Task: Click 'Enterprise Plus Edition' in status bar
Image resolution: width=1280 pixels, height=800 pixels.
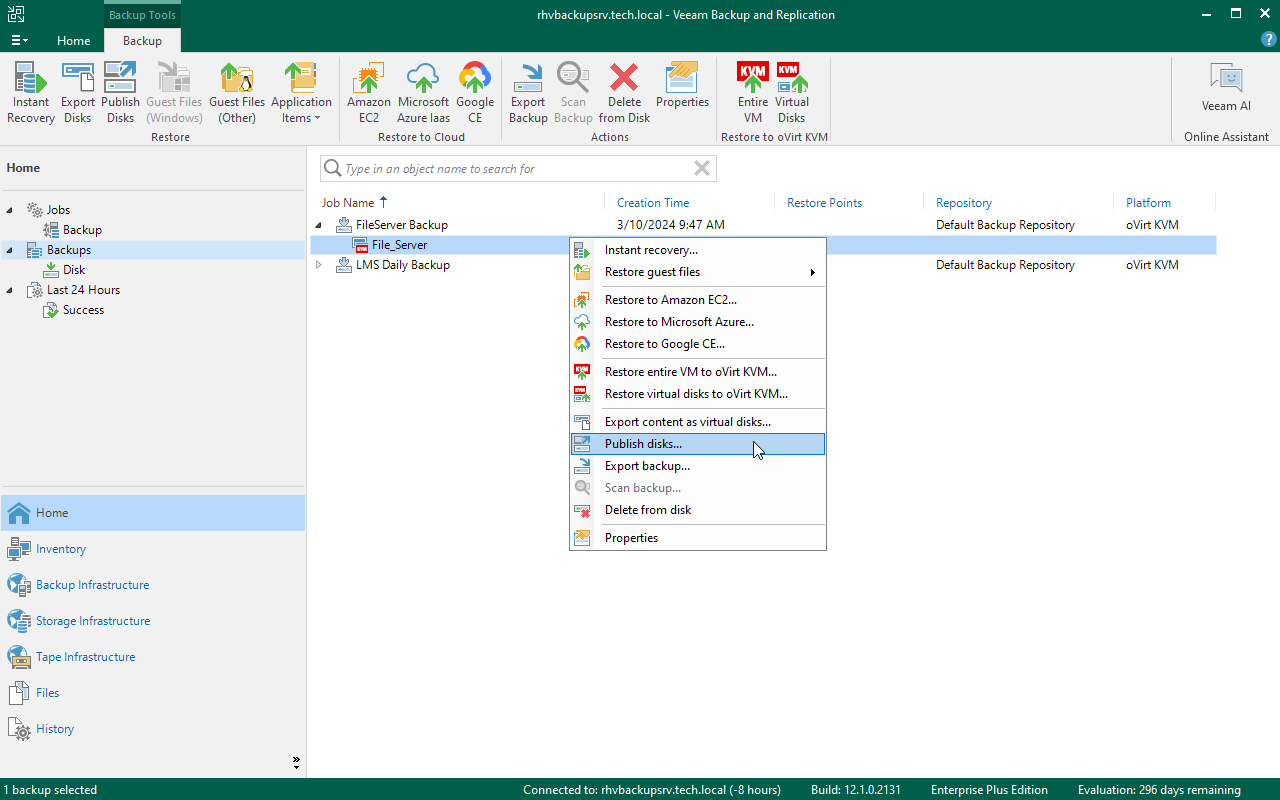Action: tap(989, 790)
